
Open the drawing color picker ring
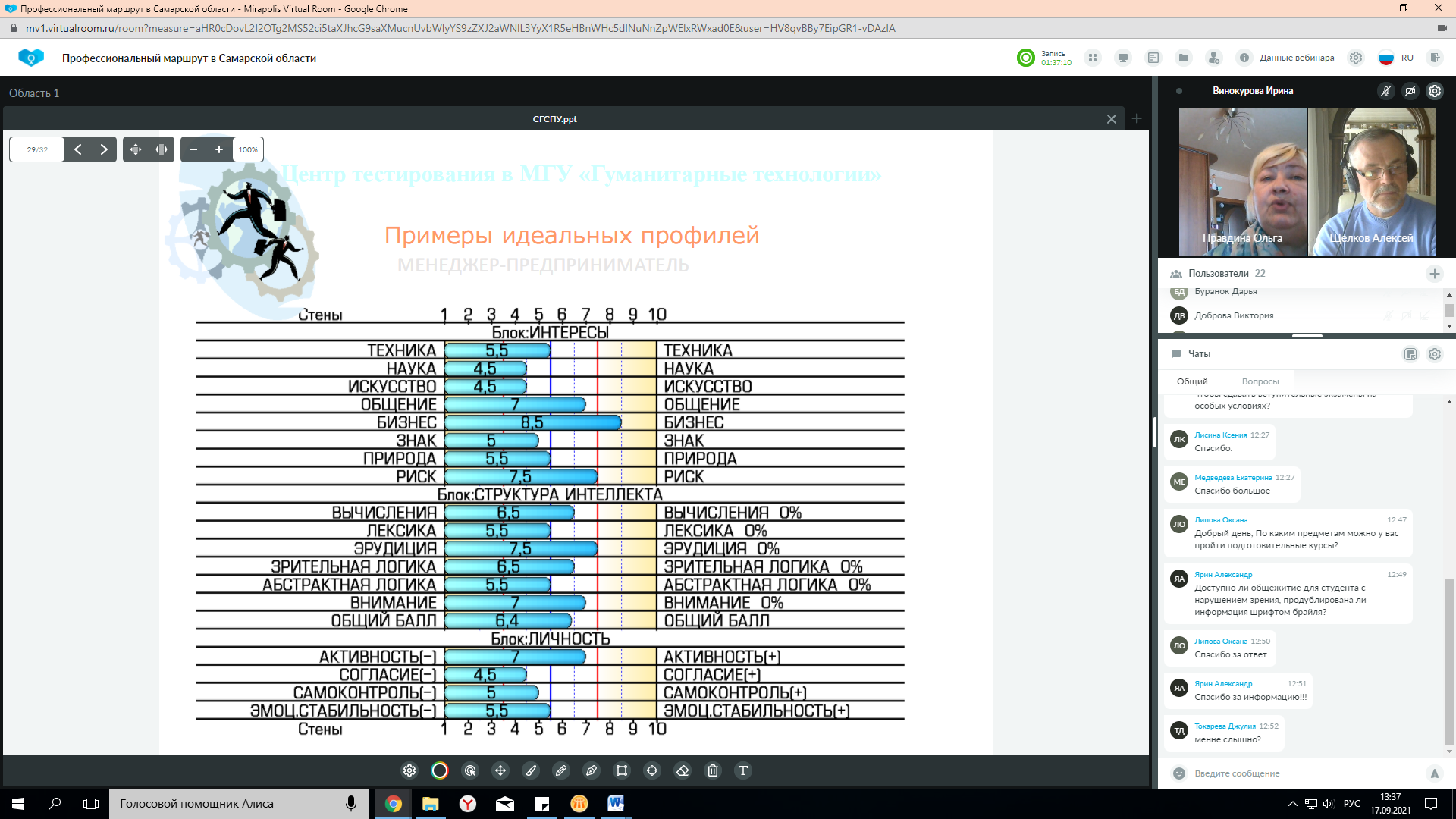(x=440, y=770)
